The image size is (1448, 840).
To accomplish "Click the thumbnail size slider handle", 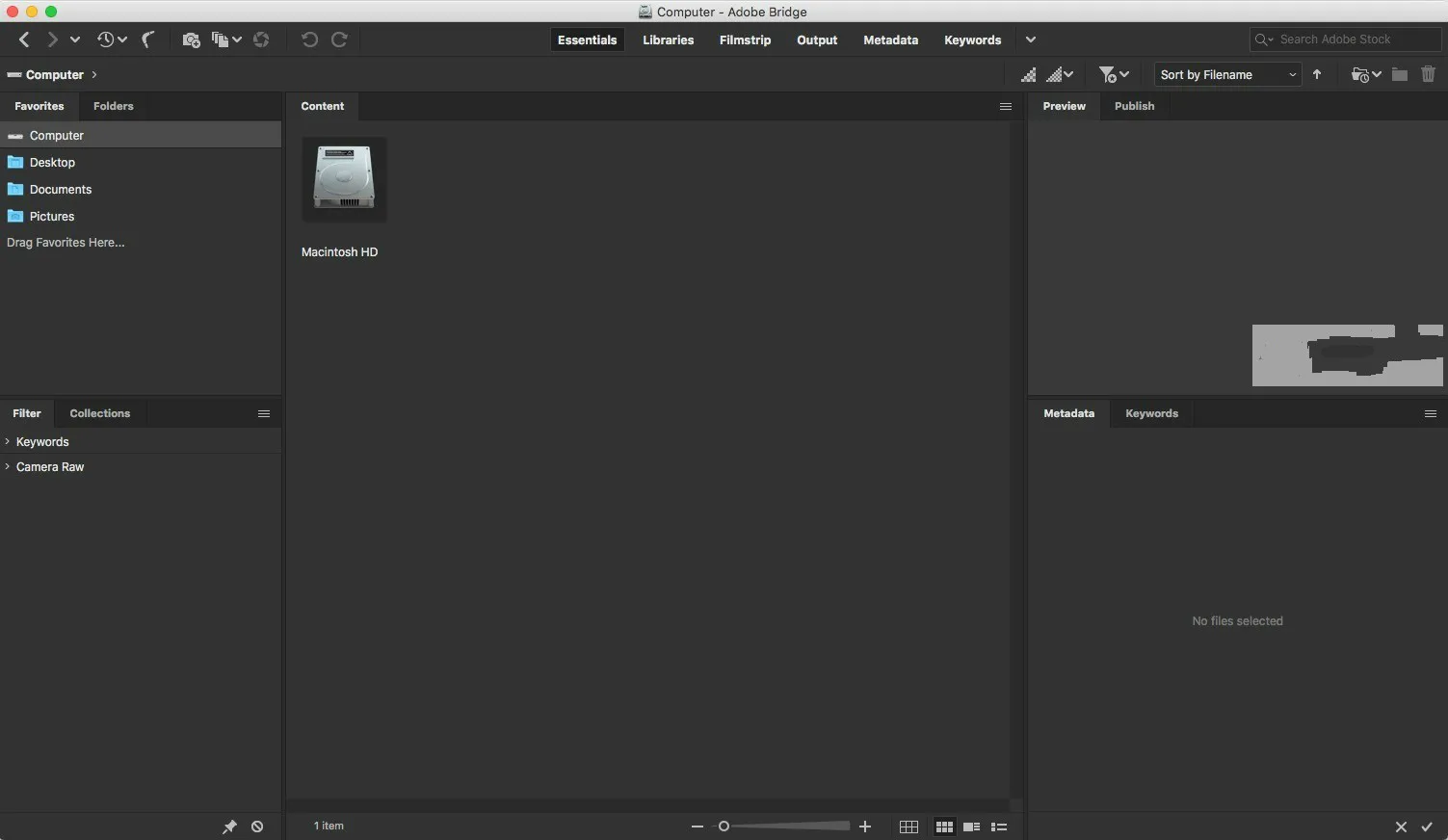I will (x=724, y=827).
